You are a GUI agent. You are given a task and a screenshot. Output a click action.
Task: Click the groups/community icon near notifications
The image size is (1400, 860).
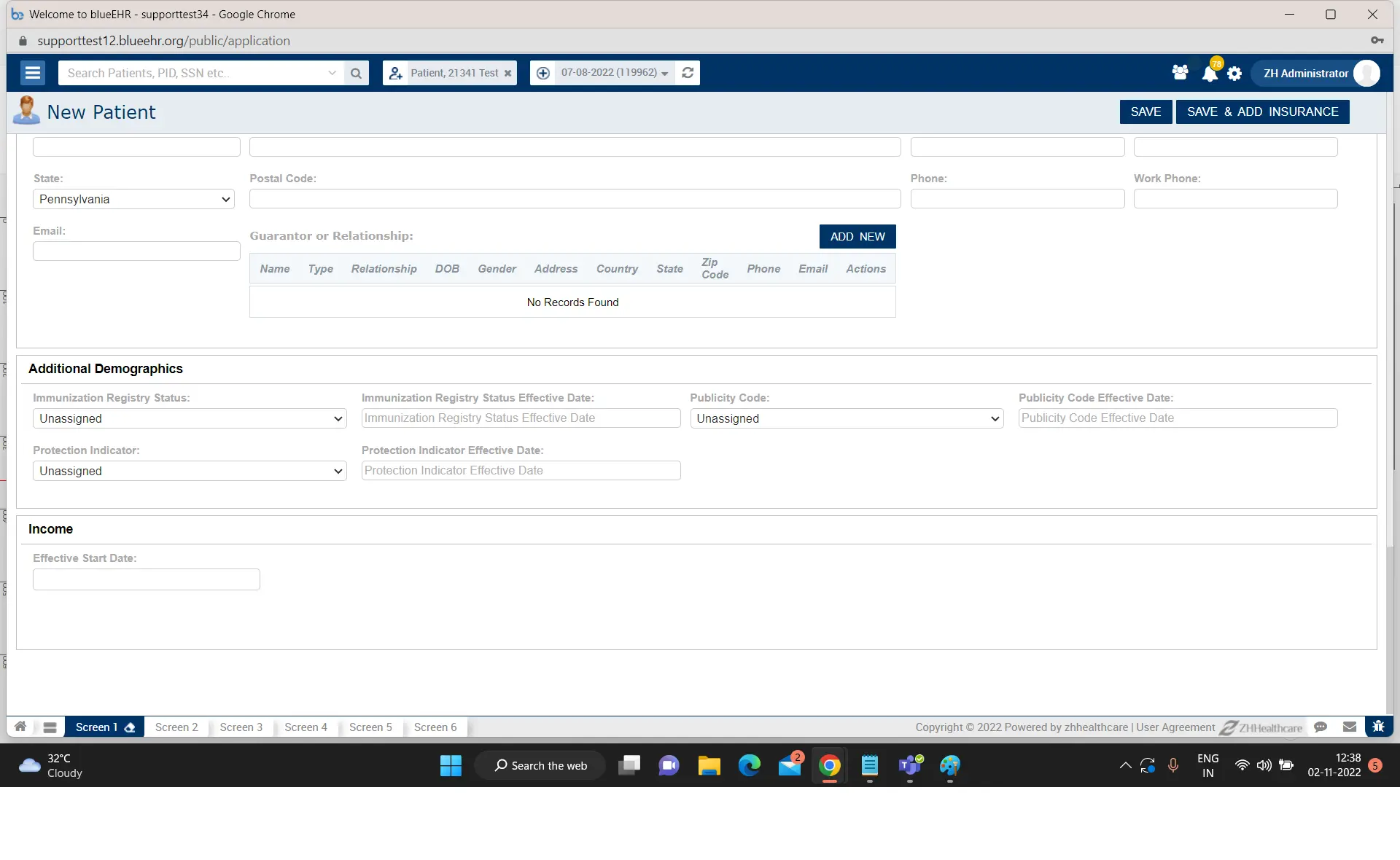[1181, 73]
